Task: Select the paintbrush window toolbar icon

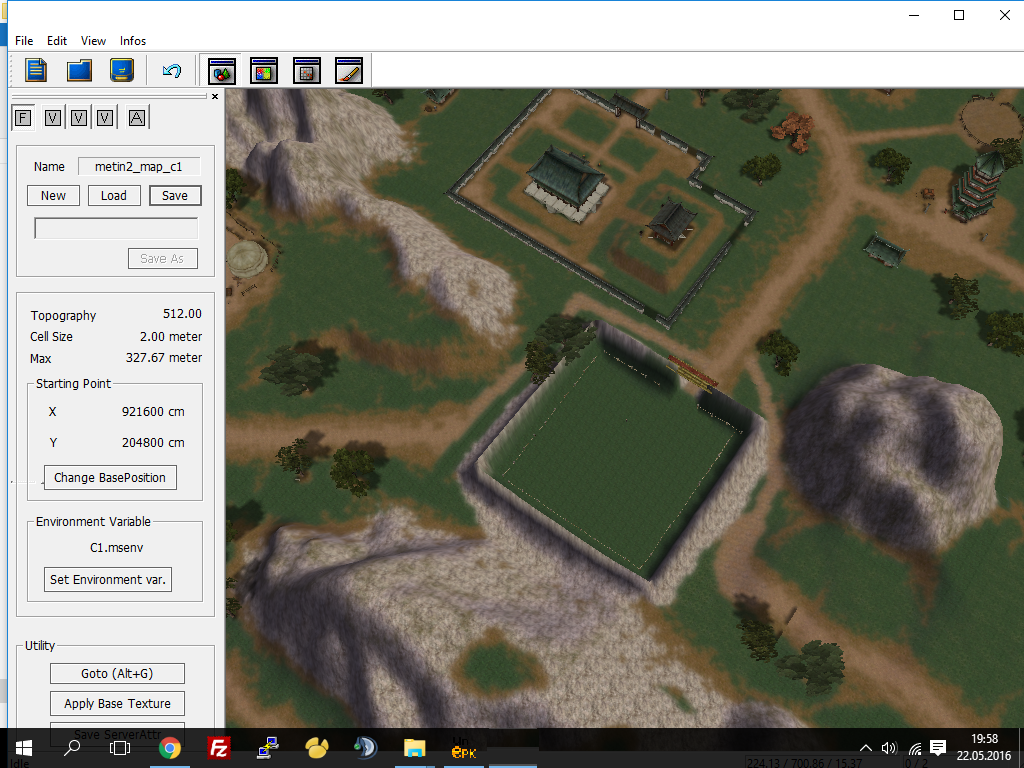Action: [349, 71]
